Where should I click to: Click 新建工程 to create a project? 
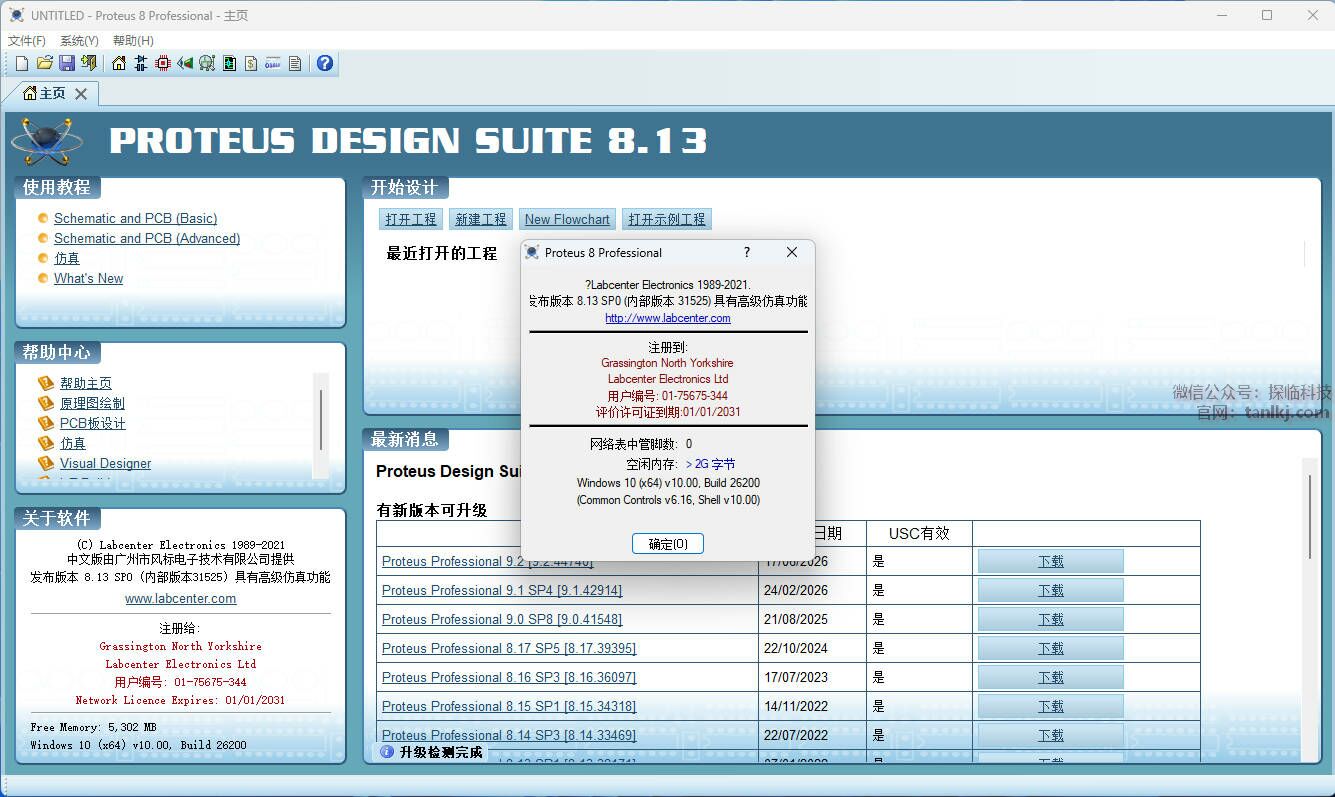point(481,219)
